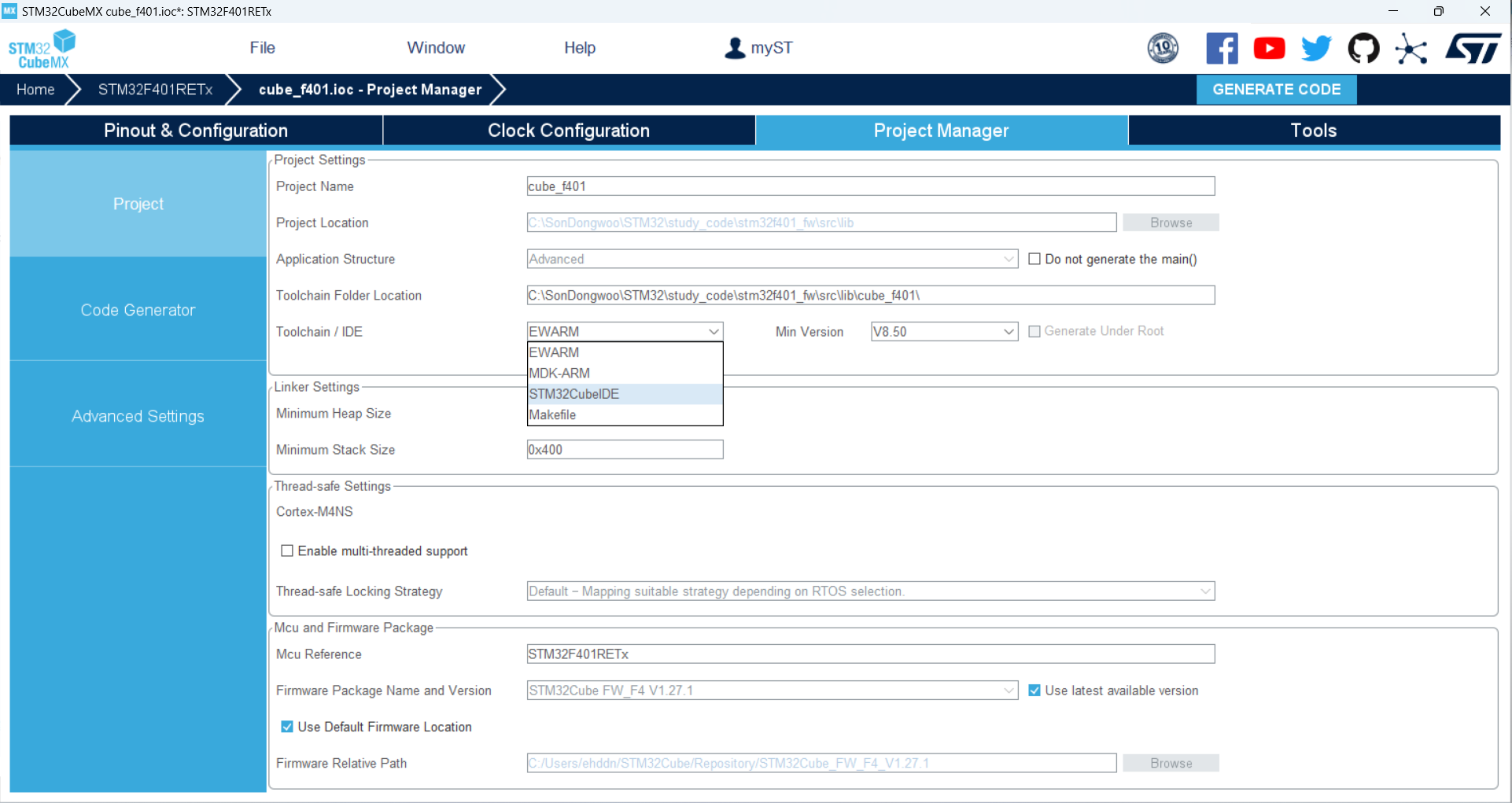Click the Minimum Stack Size field

click(625, 450)
